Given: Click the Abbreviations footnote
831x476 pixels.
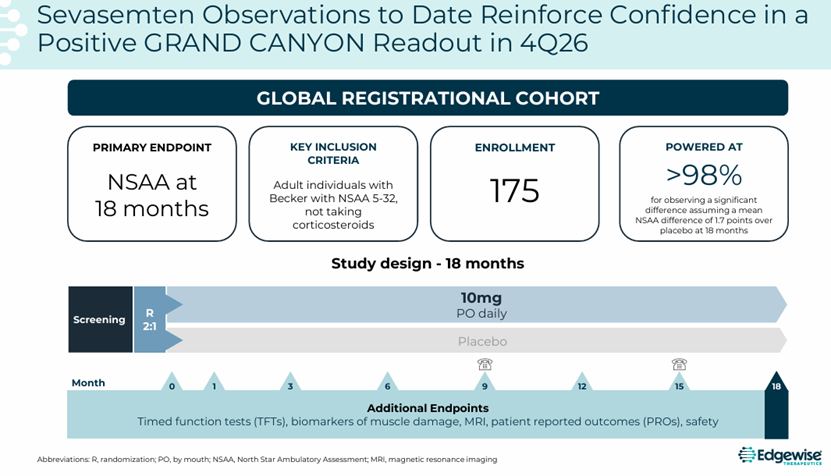Looking at the screenshot, I should click(267, 460).
